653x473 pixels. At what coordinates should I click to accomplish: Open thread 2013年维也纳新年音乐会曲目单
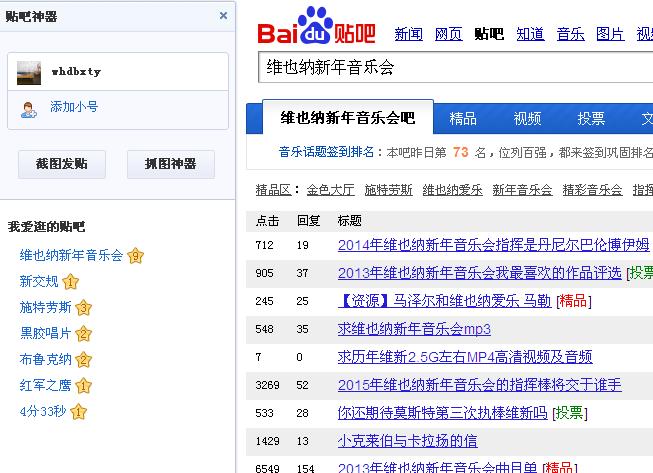(437, 468)
